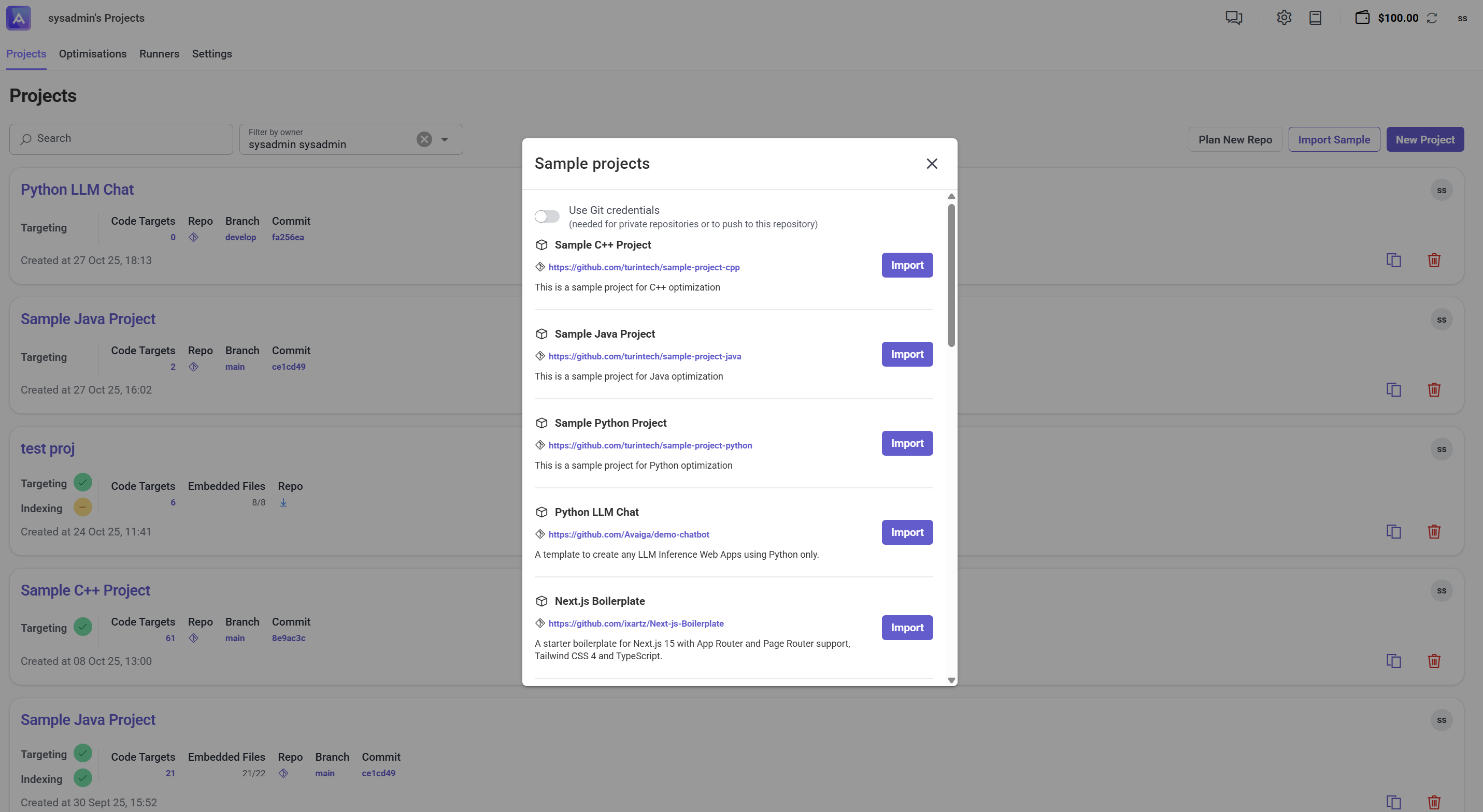Toggle Use Git credentials switch
Viewport: 1483px width, 812px height.
pyautogui.click(x=546, y=216)
